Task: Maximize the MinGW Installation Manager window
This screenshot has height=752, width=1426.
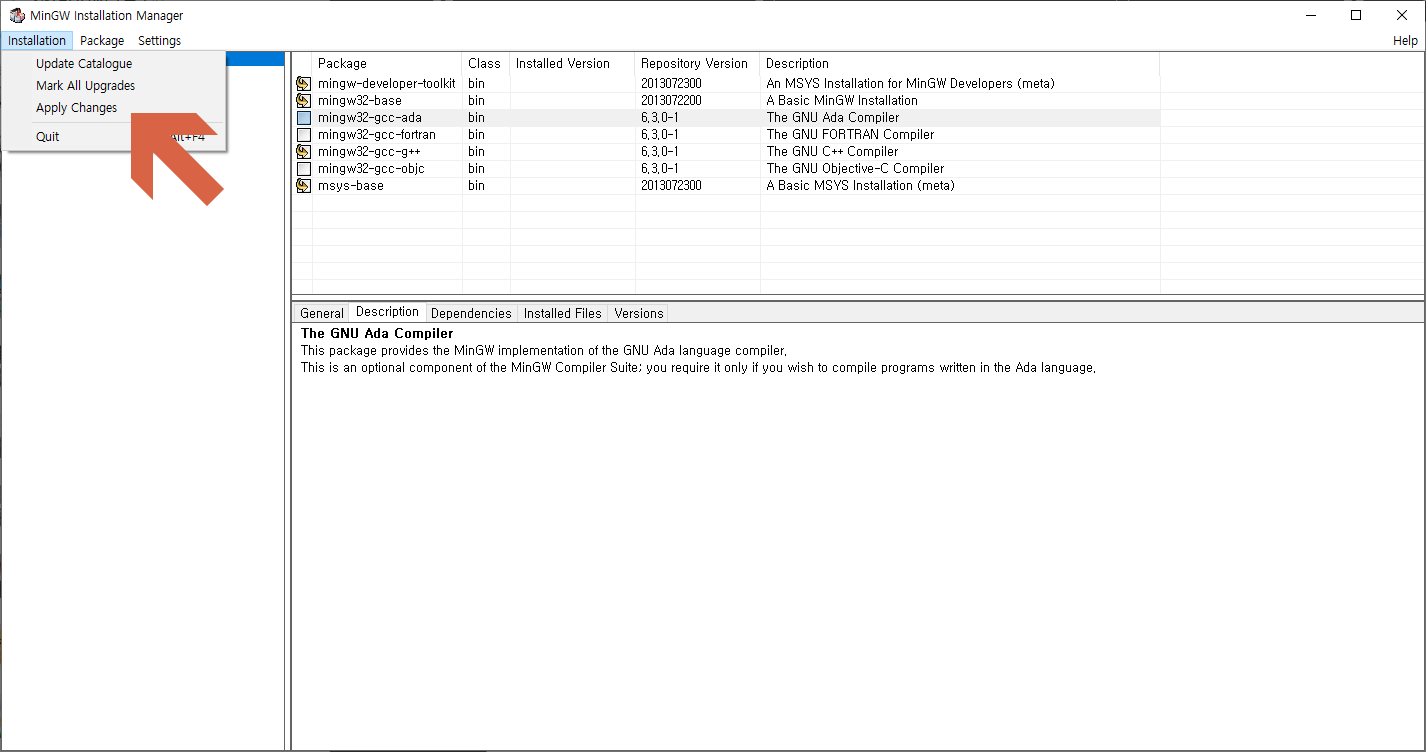Action: coord(1356,15)
